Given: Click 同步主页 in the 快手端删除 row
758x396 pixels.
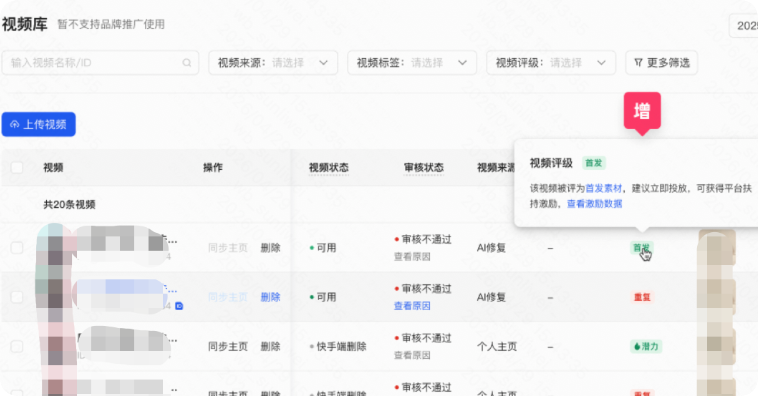Looking at the screenshot, I should click(228, 346).
